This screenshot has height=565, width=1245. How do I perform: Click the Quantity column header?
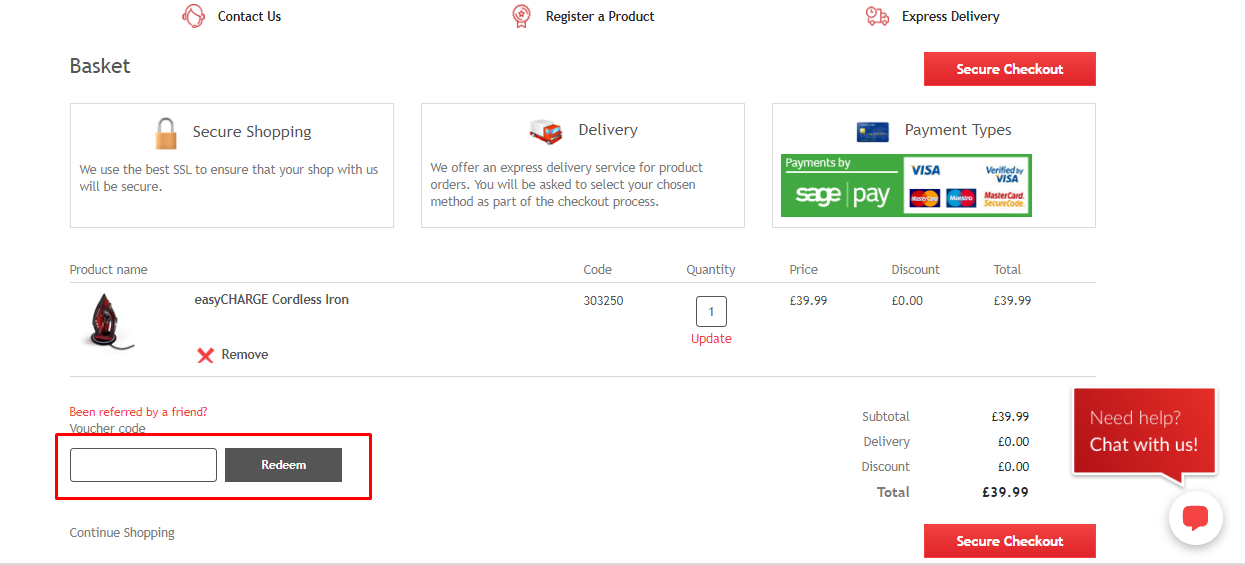pyautogui.click(x=711, y=270)
